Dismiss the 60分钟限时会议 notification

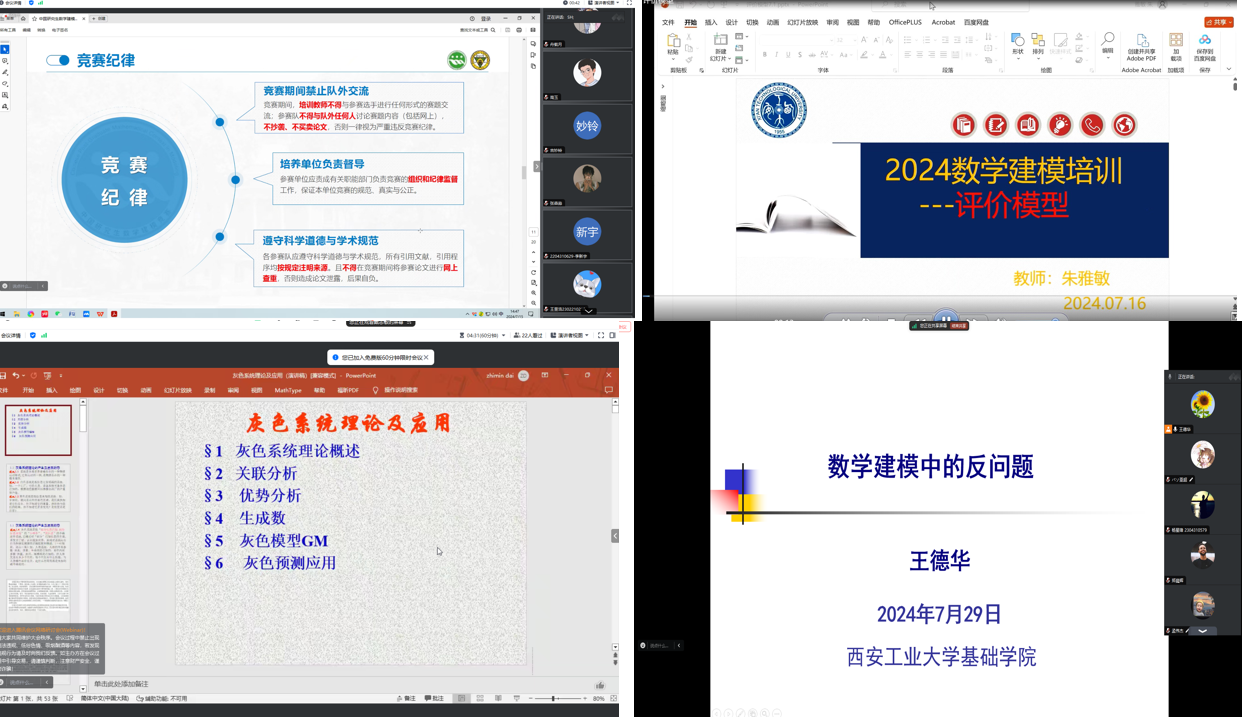(x=426, y=357)
